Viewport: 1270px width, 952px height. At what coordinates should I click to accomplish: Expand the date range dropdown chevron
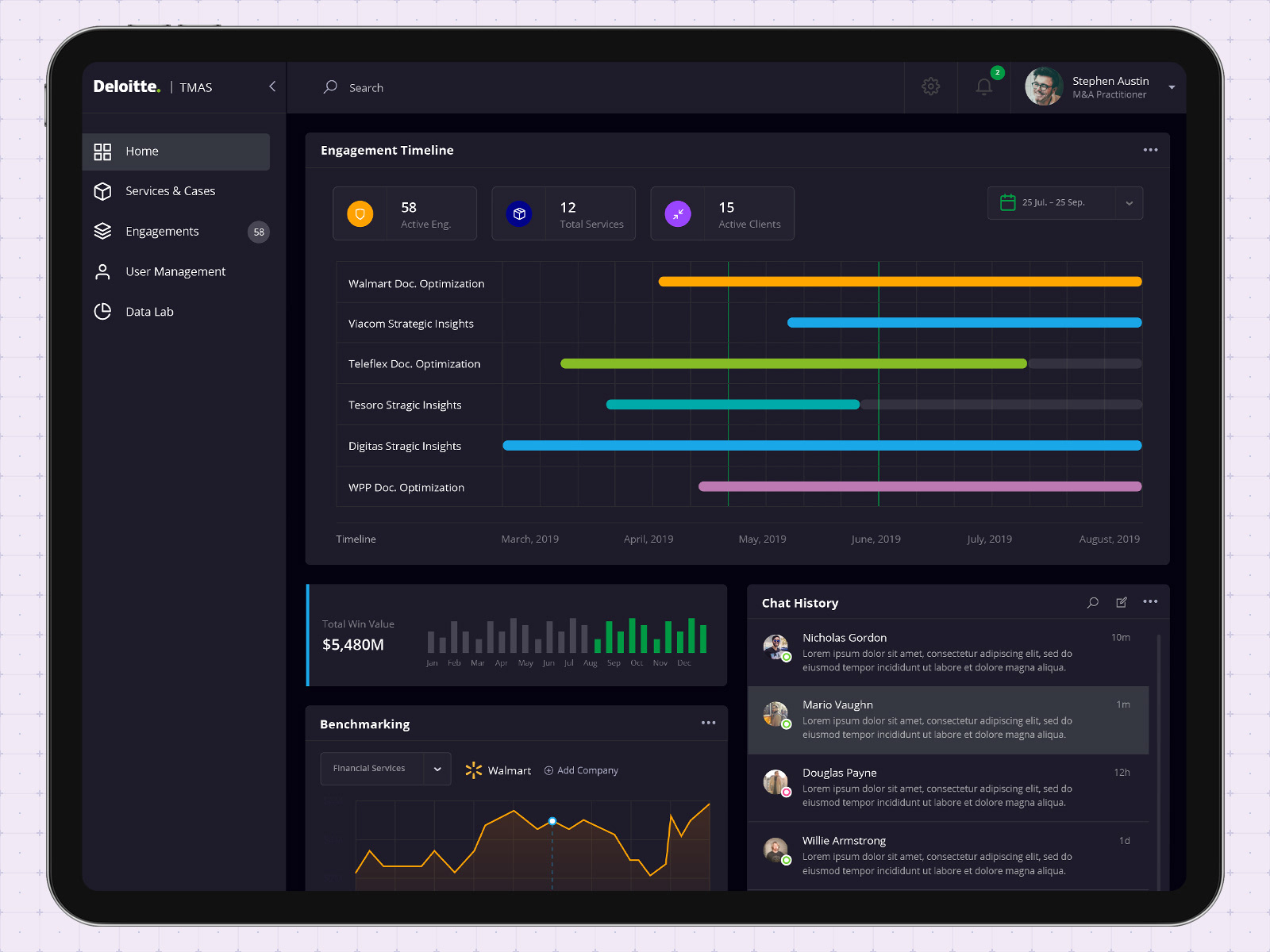[1129, 203]
